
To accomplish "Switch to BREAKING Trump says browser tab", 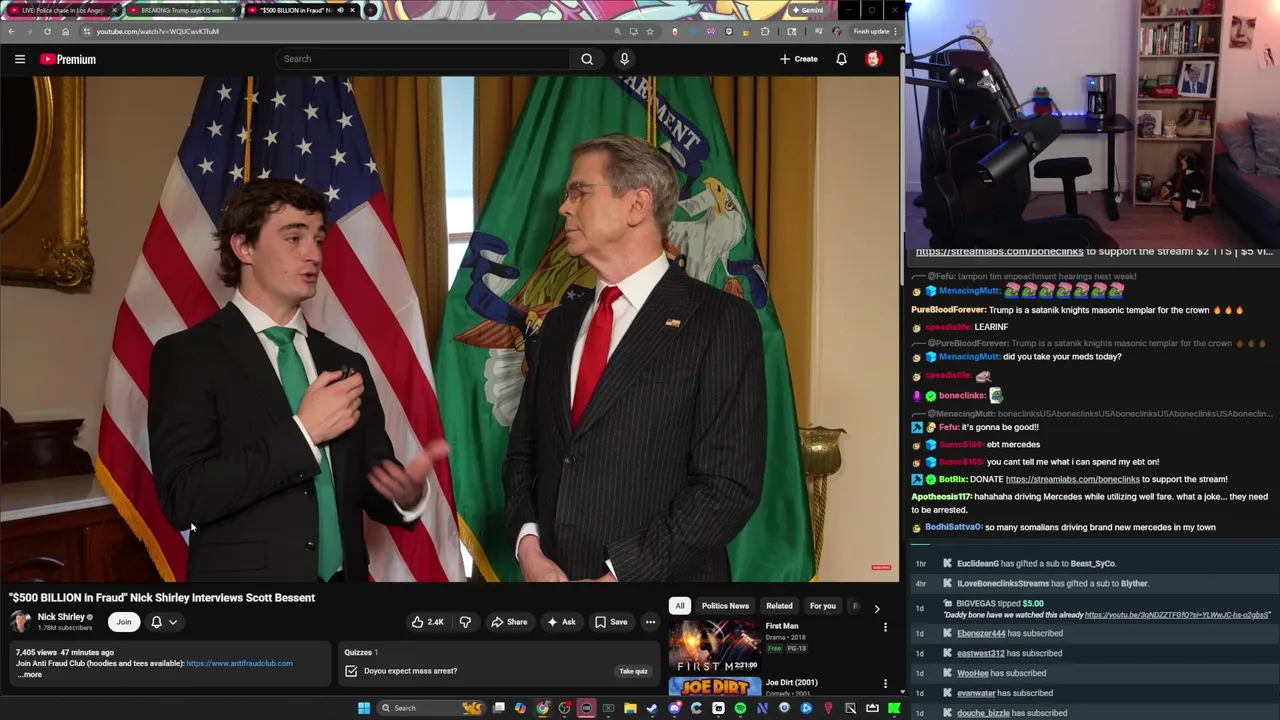I will [x=180, y=10].
